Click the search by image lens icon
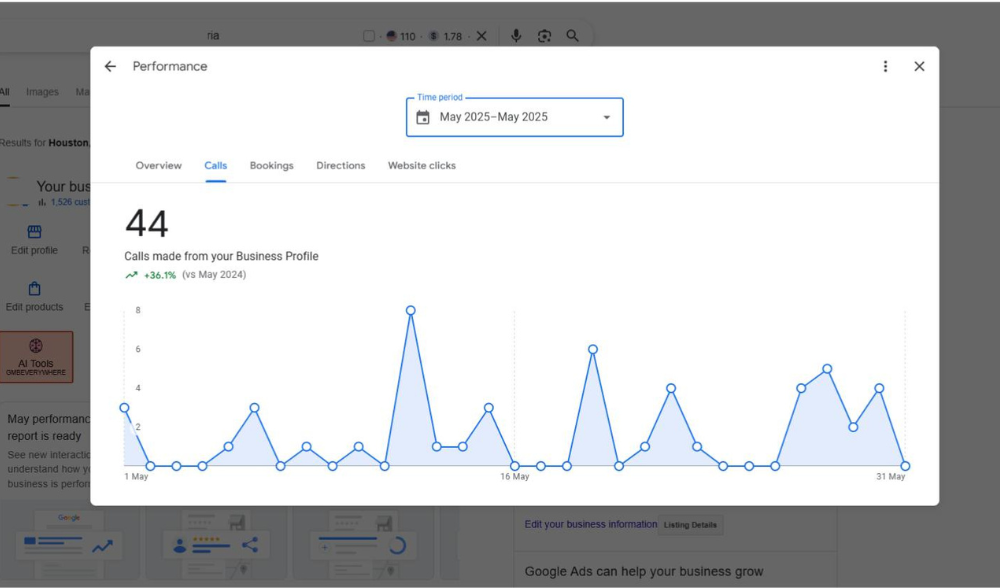The height and width of the screenshot is (588, 1000). tap(544, 36)
